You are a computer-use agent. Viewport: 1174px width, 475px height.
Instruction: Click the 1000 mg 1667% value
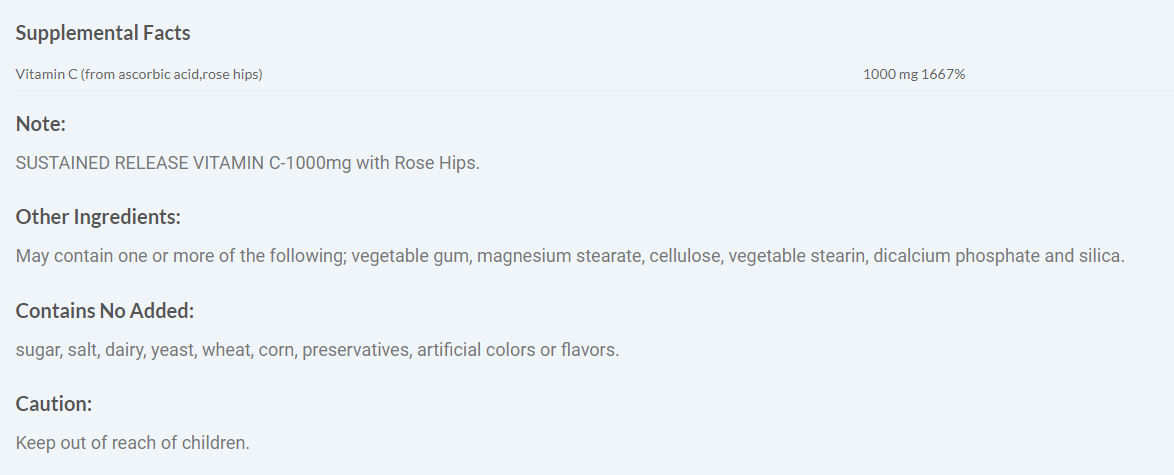click(913, 74)
